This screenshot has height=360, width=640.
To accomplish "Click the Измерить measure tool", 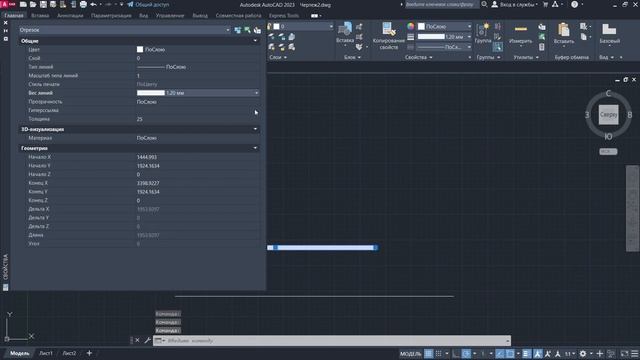I will (x=520, y=30).
